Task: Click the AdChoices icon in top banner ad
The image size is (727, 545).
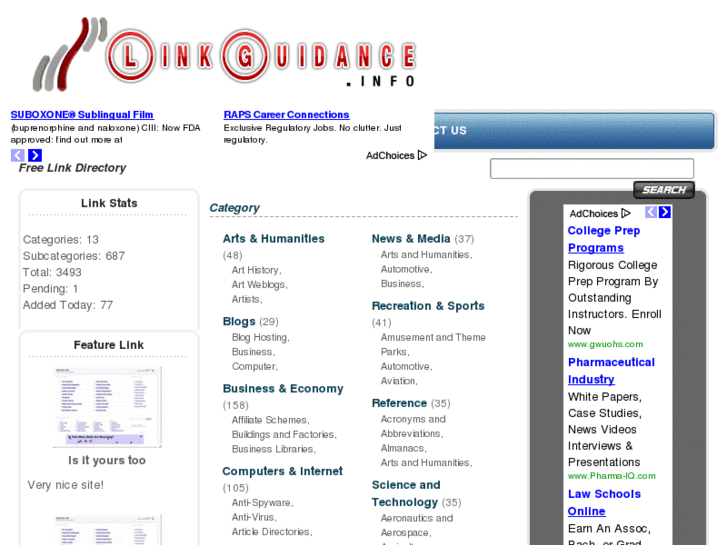Action: click(x=422, y=155)
